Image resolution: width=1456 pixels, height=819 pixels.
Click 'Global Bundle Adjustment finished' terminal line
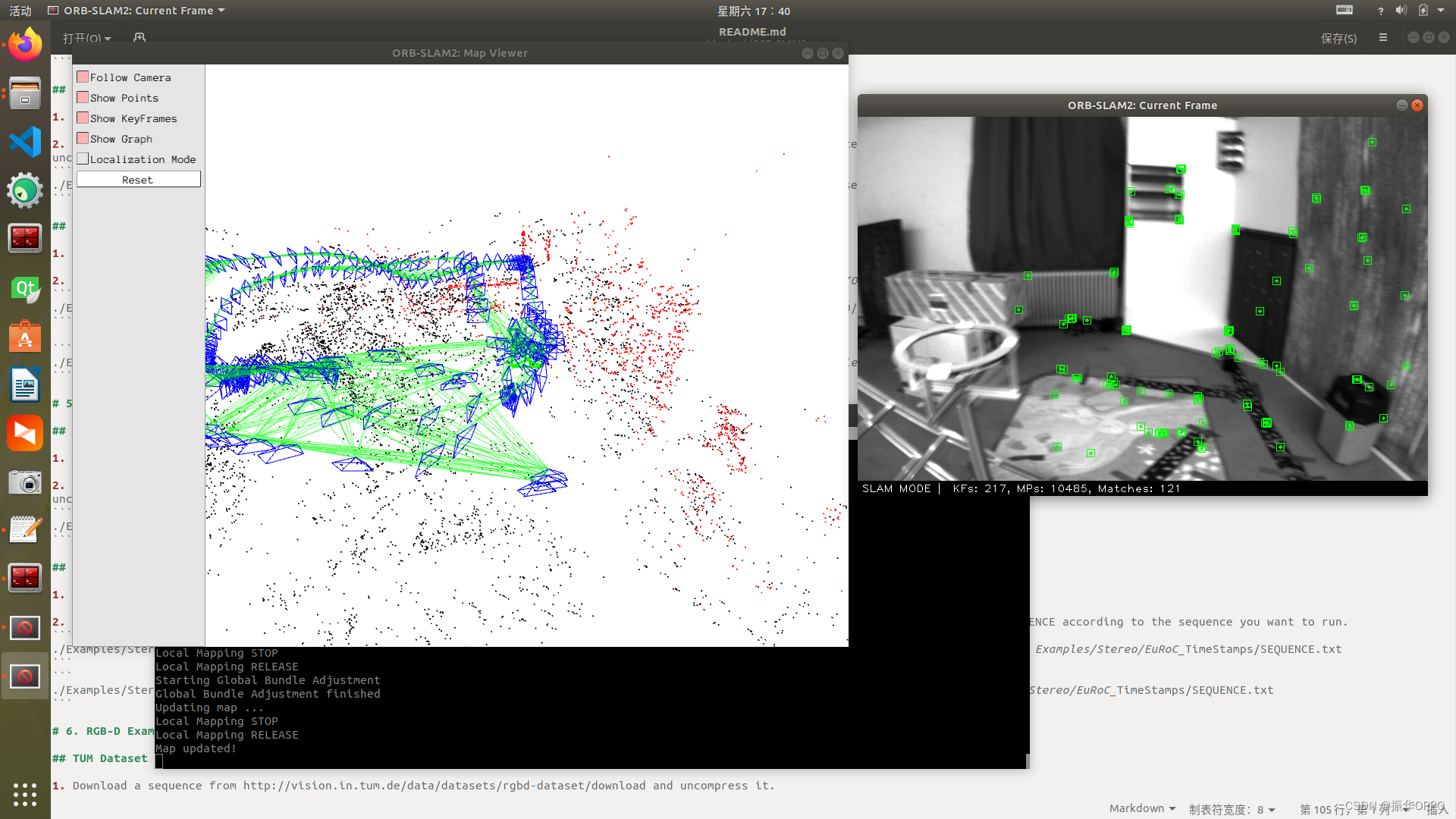268,694
